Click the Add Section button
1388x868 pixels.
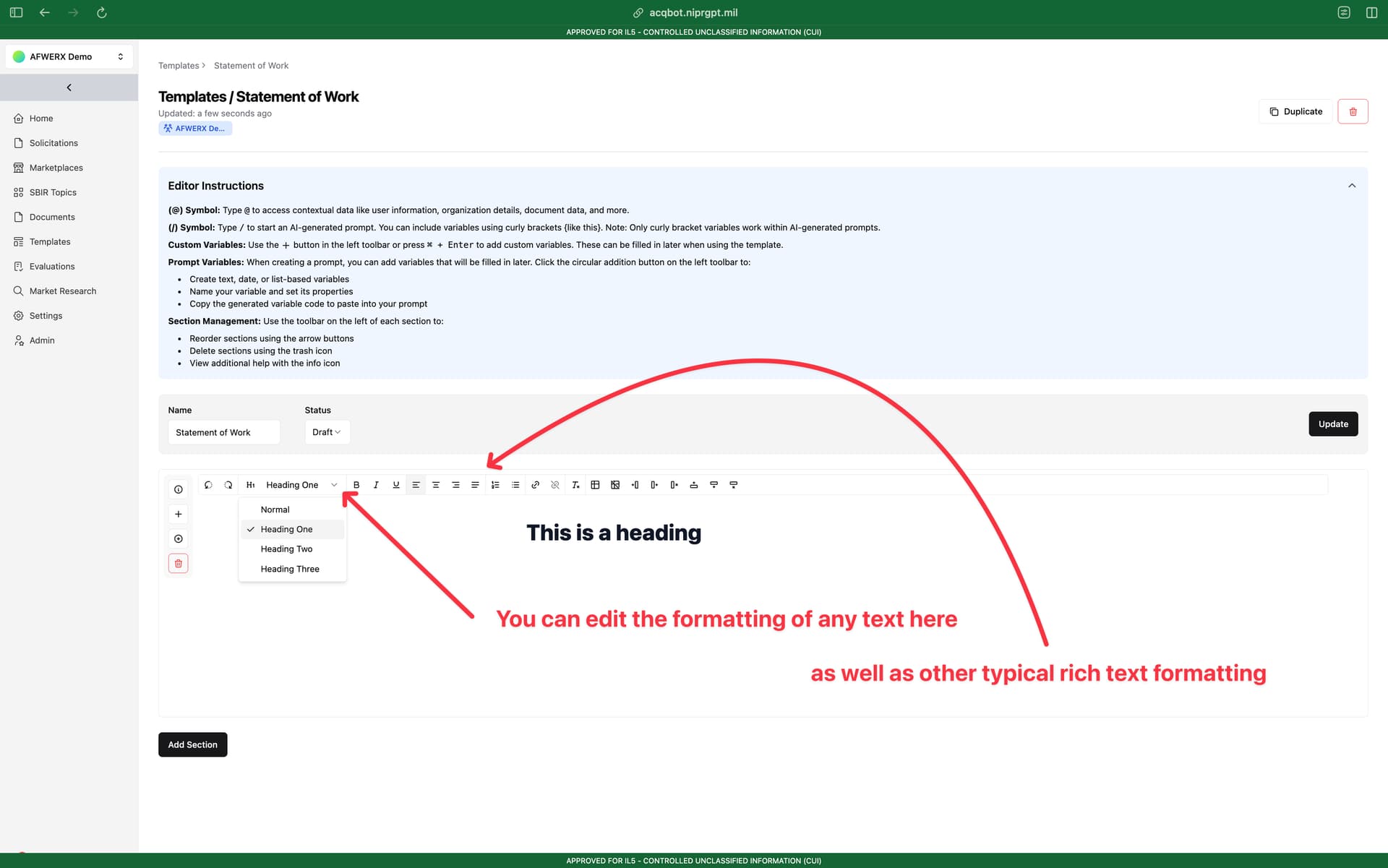click(x=192, y=744)
